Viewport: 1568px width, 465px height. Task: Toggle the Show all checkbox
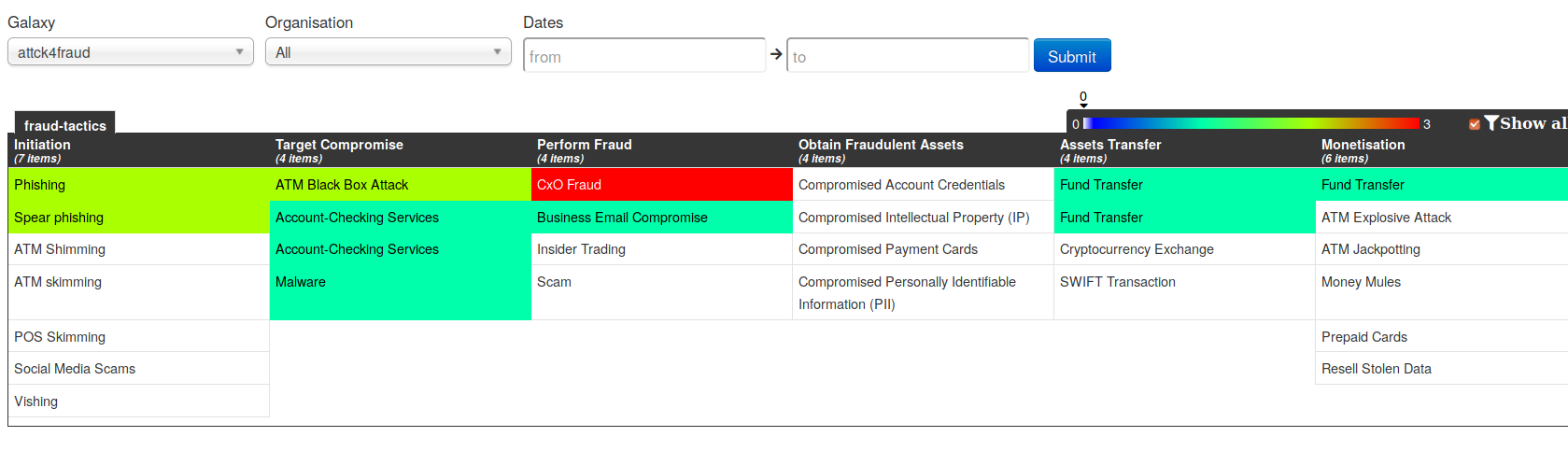point(1475,124)
